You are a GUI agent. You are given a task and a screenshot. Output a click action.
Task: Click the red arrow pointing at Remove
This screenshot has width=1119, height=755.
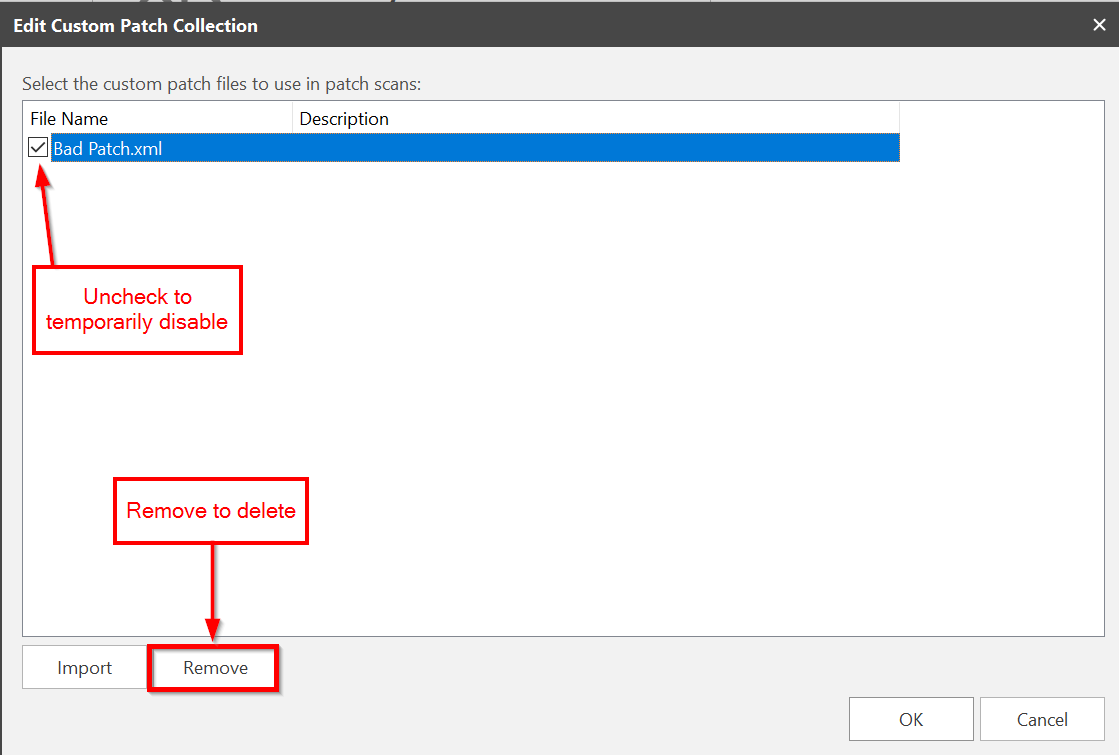(x=212, y=590)
